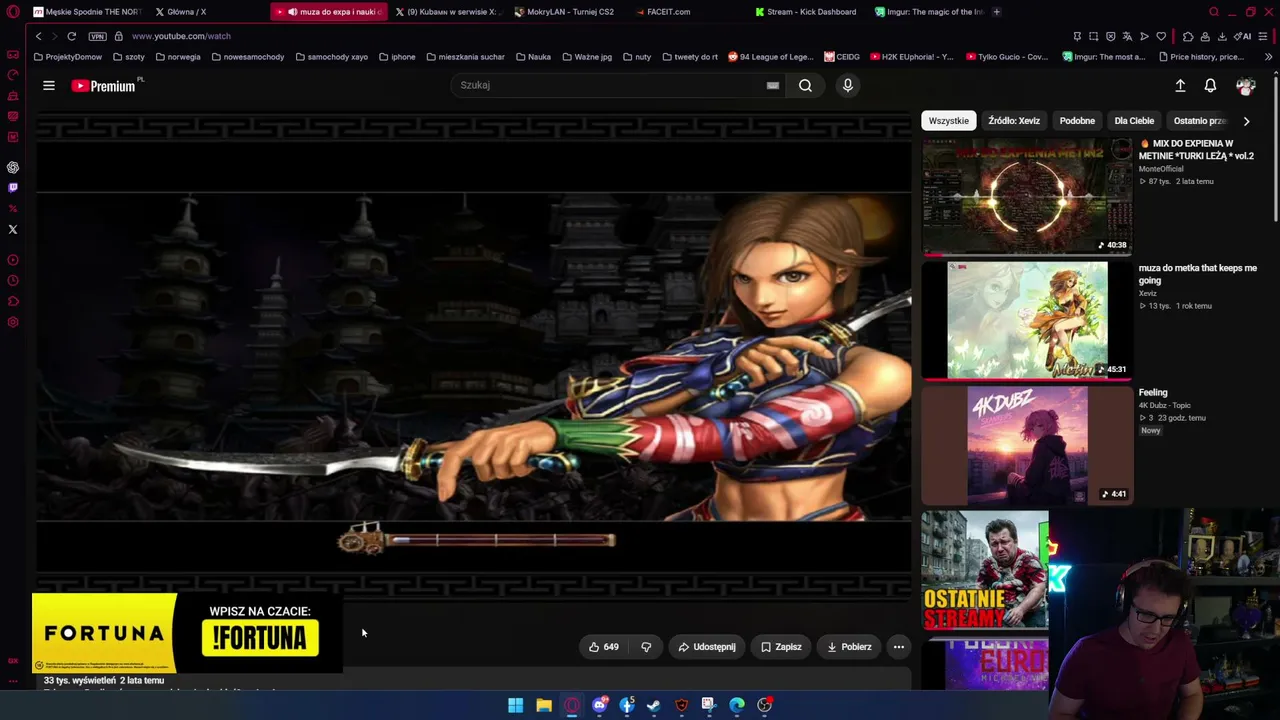Open the Nauka bookmark folder
The image size is (1280, 720).
(533, 57)
